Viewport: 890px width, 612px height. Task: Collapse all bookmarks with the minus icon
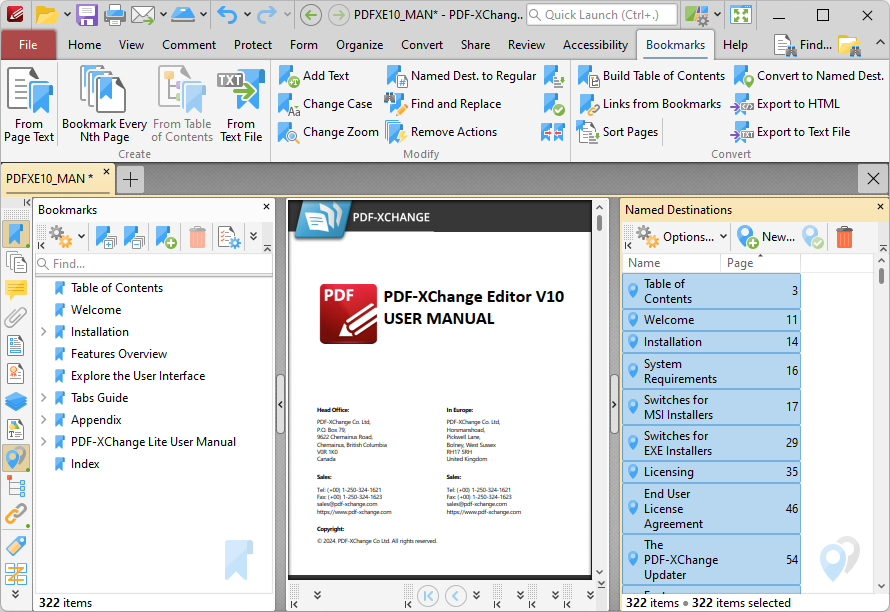coord(135,237)
